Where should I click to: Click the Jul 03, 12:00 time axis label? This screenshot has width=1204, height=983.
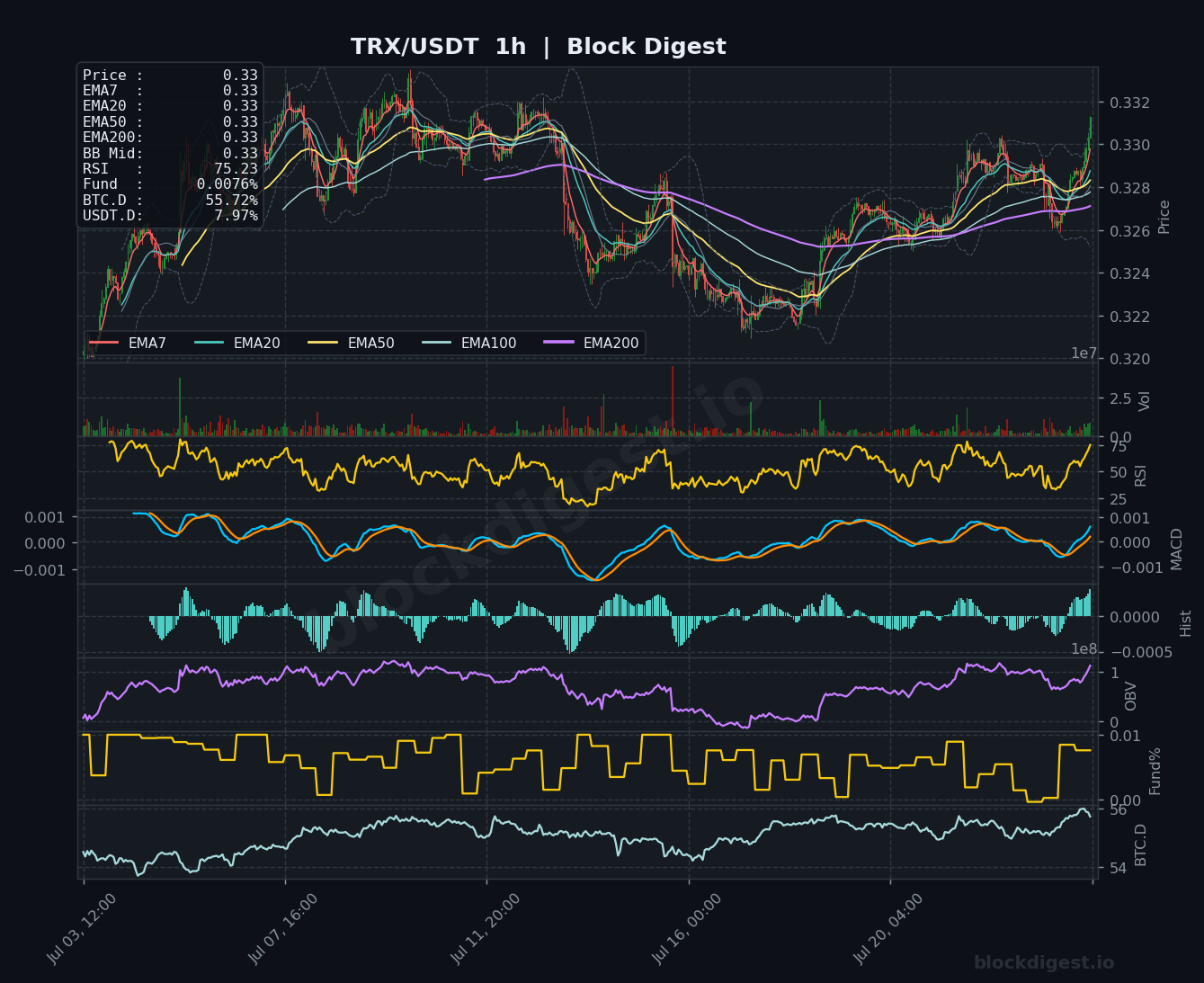(x=81, y=929)
